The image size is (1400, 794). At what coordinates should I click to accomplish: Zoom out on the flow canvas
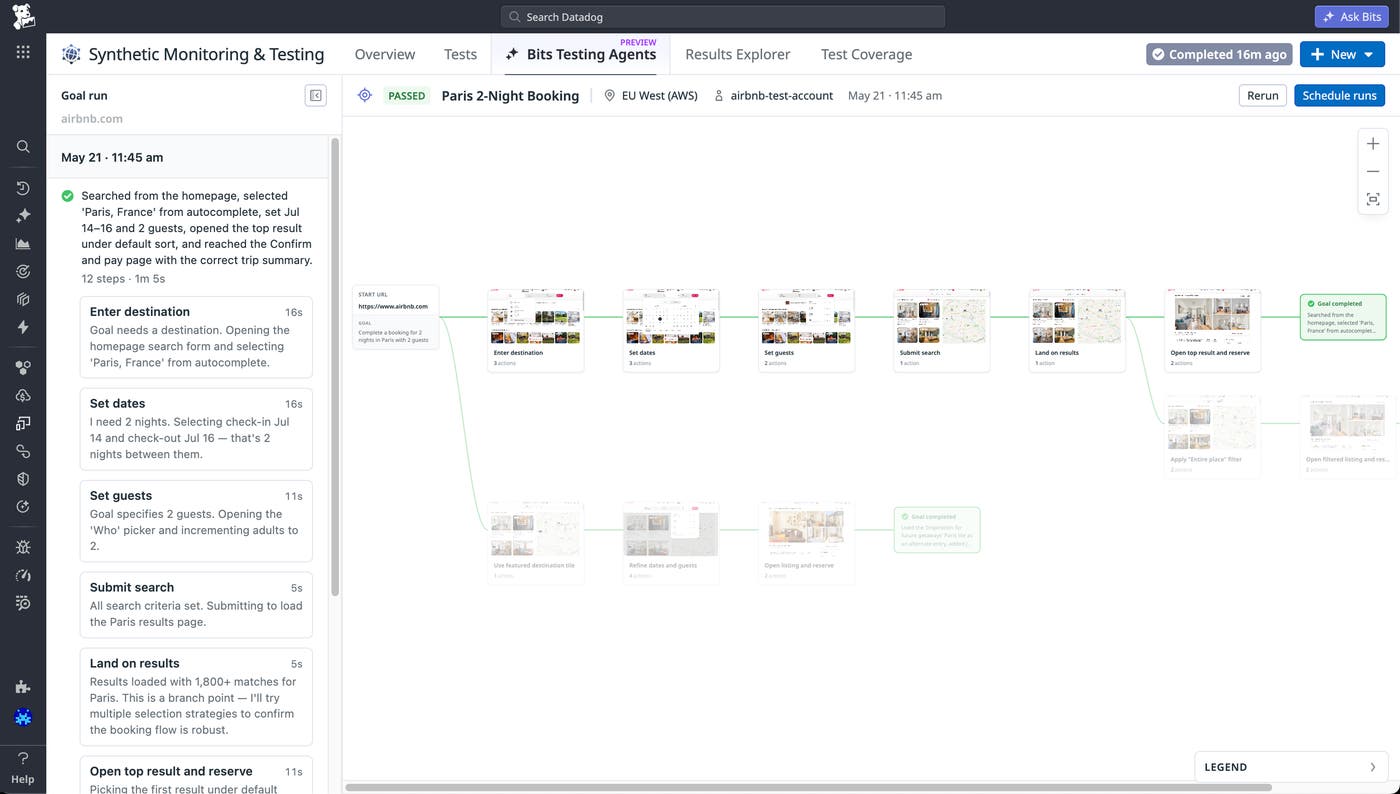1373,172
